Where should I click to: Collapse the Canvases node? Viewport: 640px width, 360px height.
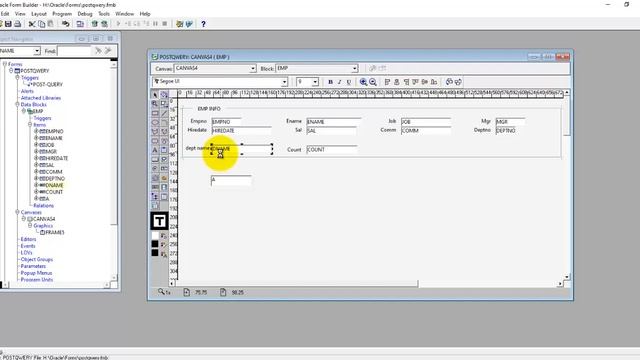18,212
